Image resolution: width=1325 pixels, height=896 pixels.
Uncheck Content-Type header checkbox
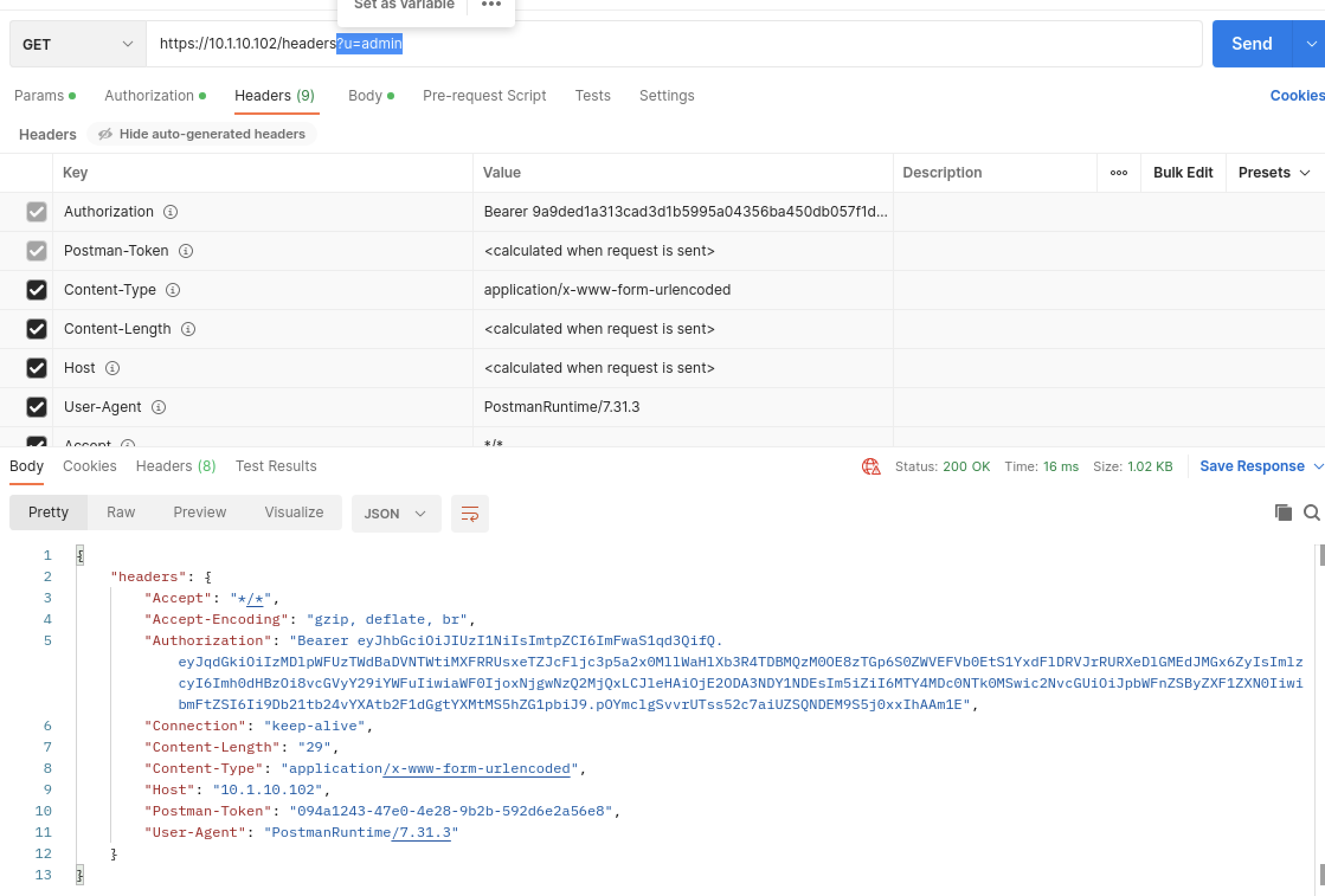(37, 290)
